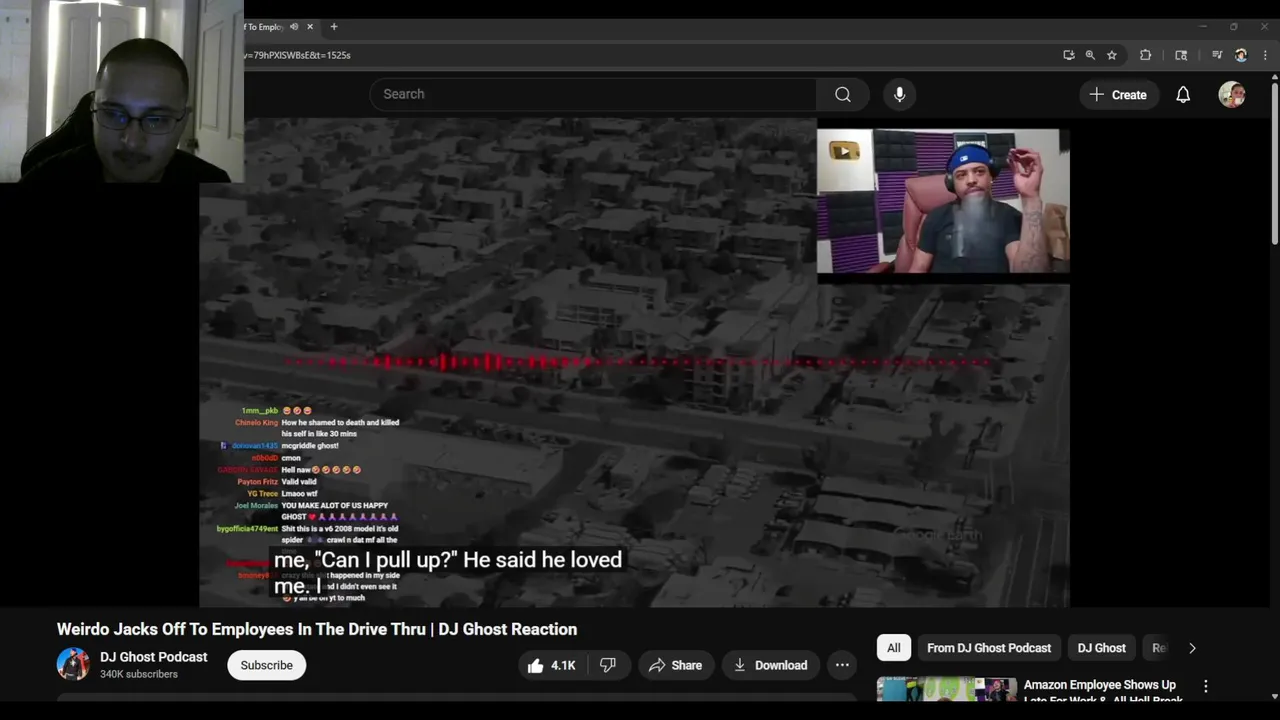
Task: Bookmark this page with star icon
Action: click(1111, 55)
